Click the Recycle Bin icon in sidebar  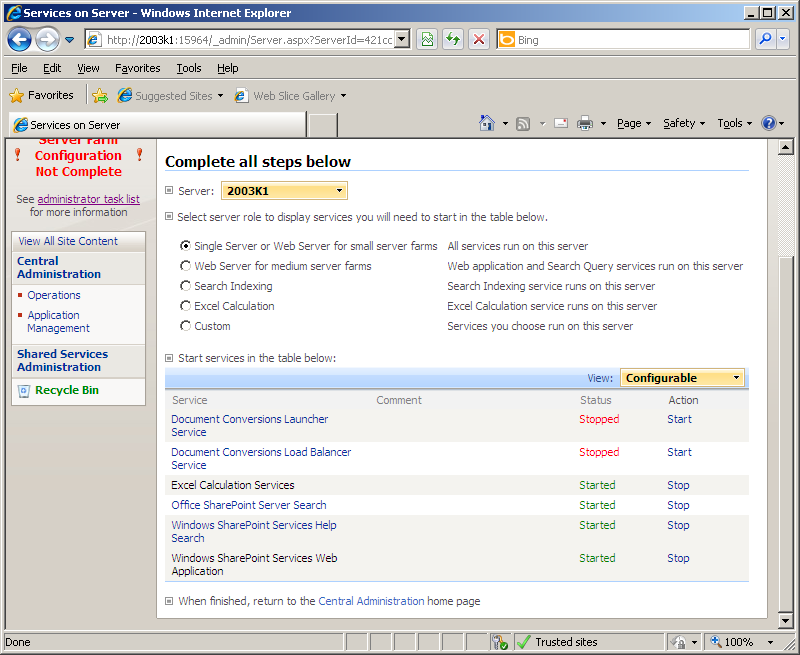point(23,391)
